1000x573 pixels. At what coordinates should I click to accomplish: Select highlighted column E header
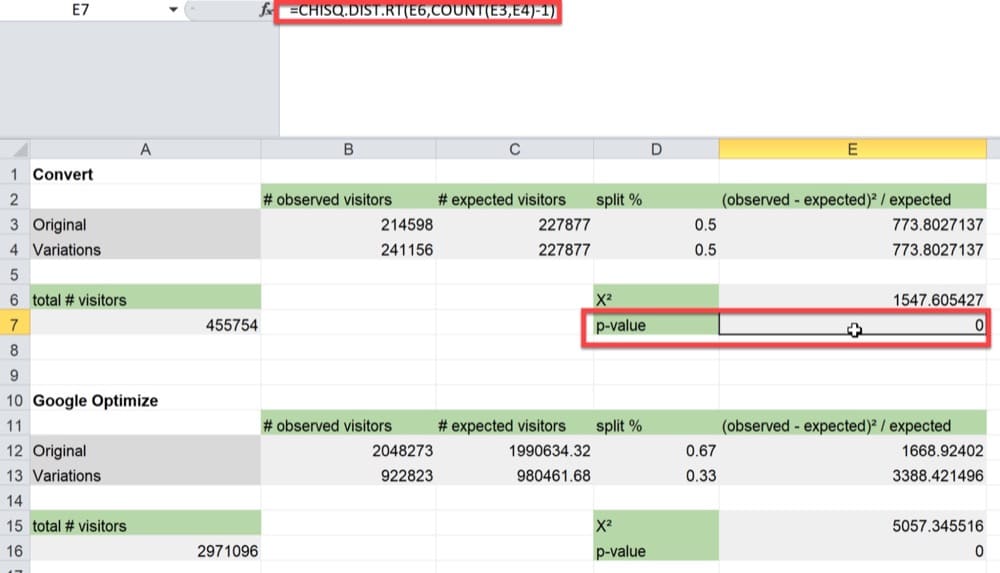click(x=852, y=149)
